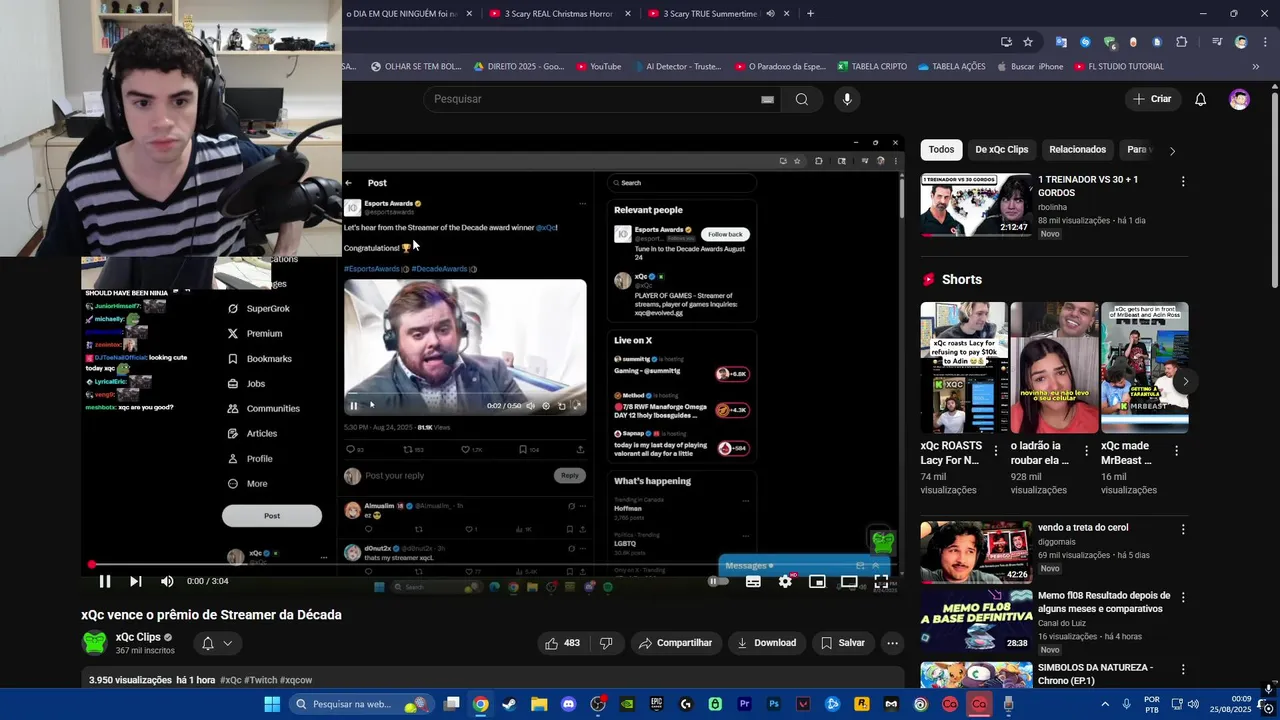This screenshot has width=1280, height=720.
Task: Open the 1 TREINADOR VS 30 + 1 GORDOS thumbnail
Action: (976, 205)
